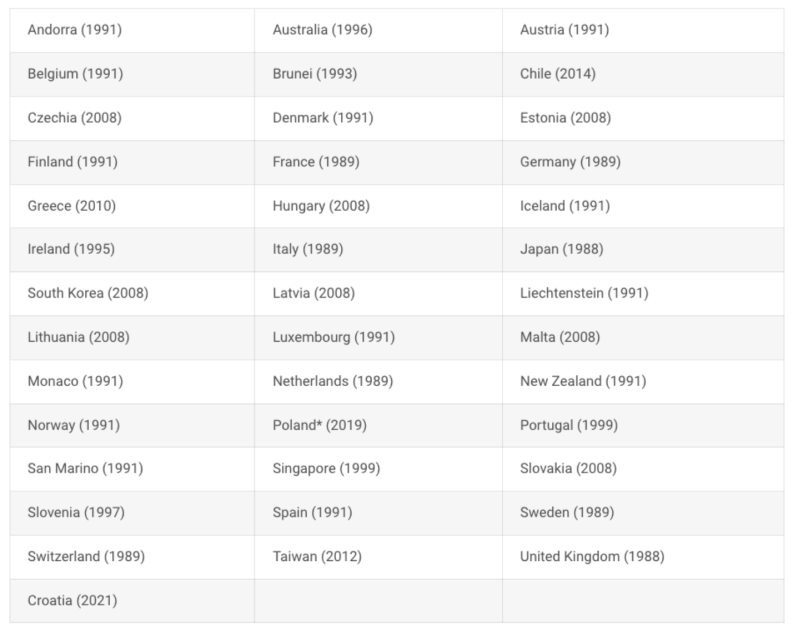Select Greece (2010) in the table
Screen dimensions: 793x631
pyautogui.click(x=72, y=206)
